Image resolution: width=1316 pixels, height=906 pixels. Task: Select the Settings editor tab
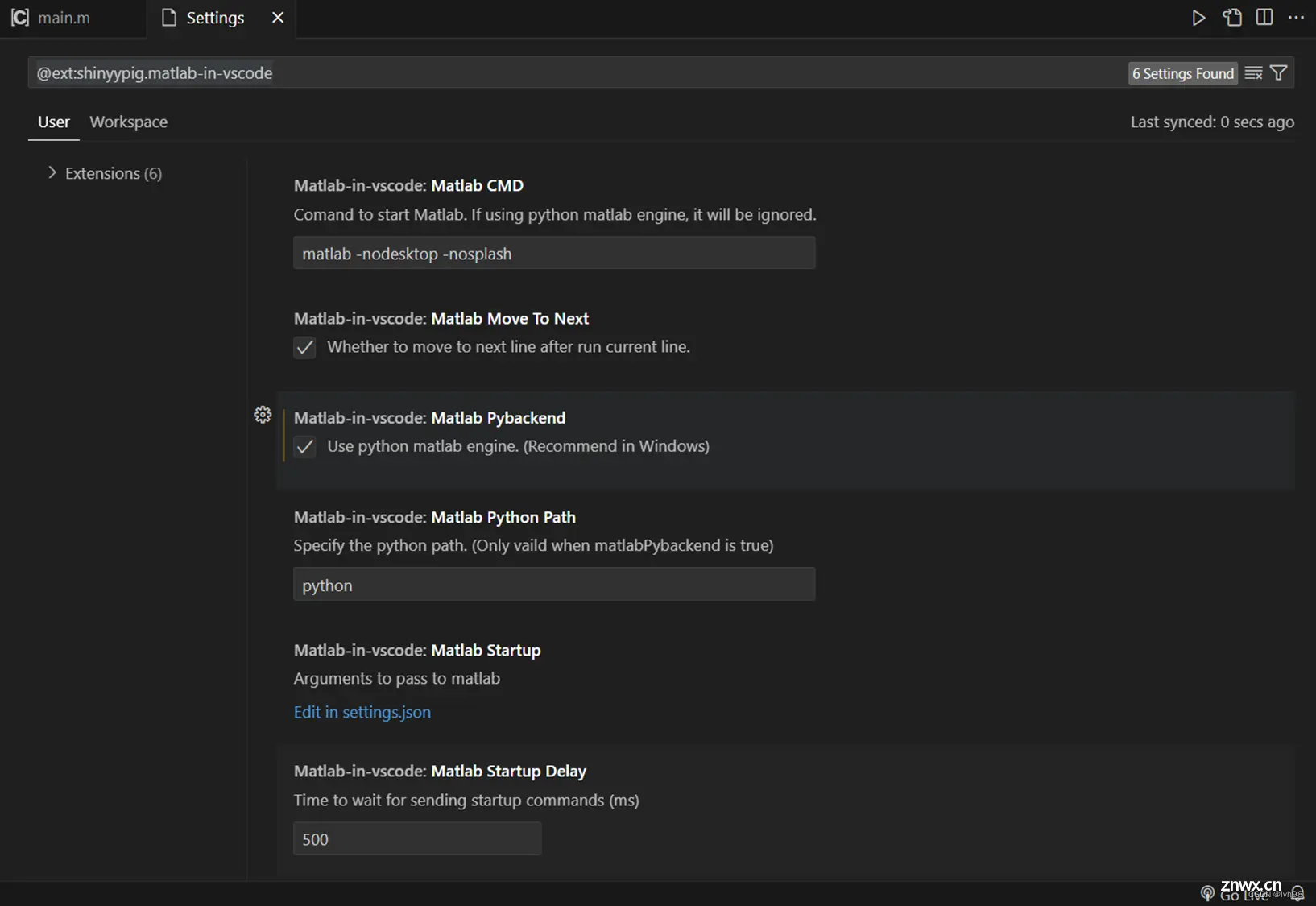coord(221,18)
